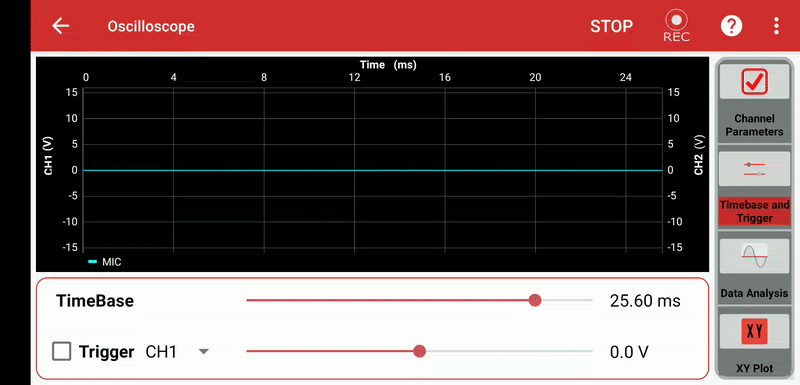This screenshot has height=385, width=800.
Task: Adjust the TimeBase slider handle
Action: tap(535, 300)
